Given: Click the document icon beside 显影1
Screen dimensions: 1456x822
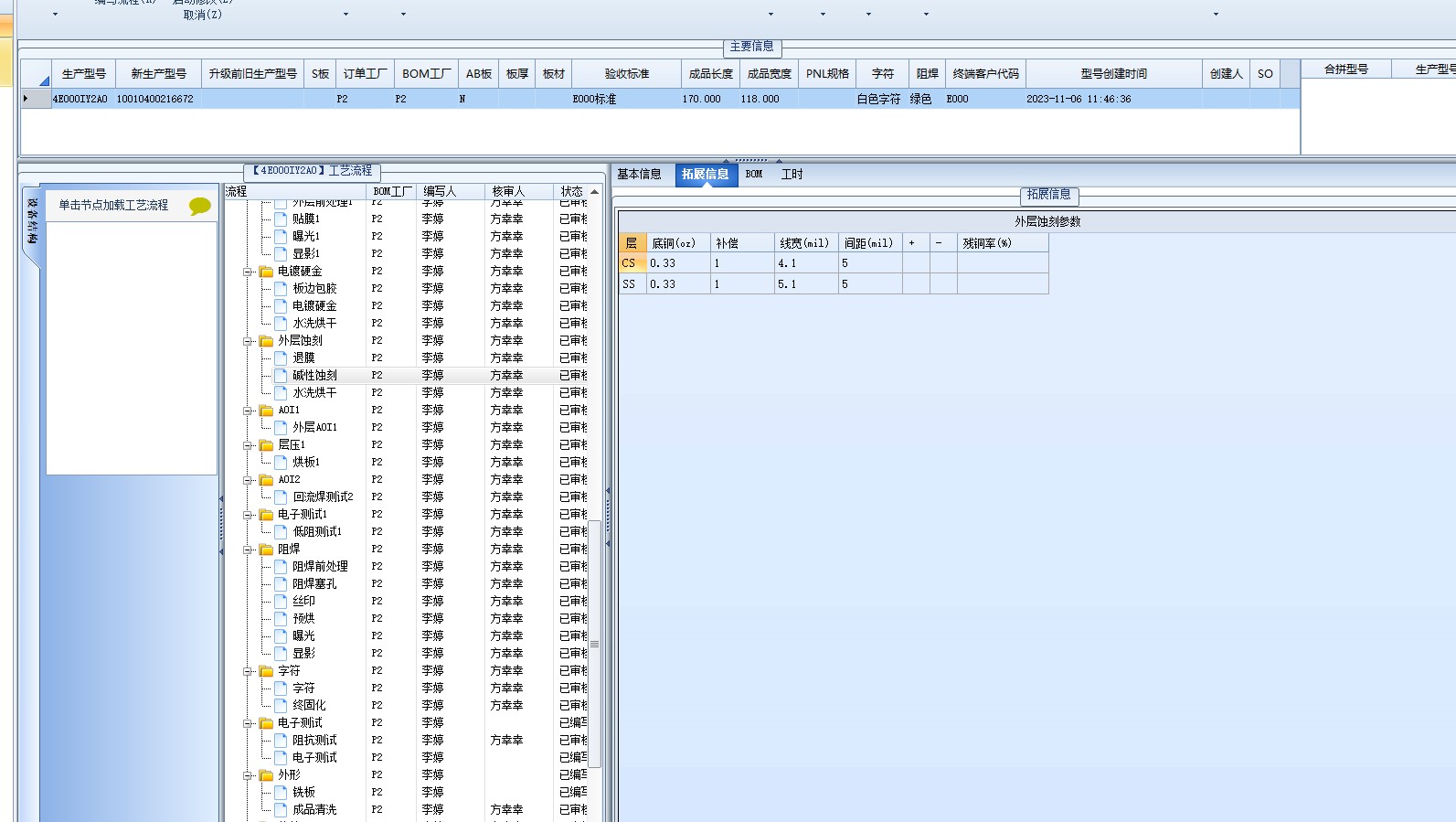Looking at the screenshot, I should pos(282,254).
